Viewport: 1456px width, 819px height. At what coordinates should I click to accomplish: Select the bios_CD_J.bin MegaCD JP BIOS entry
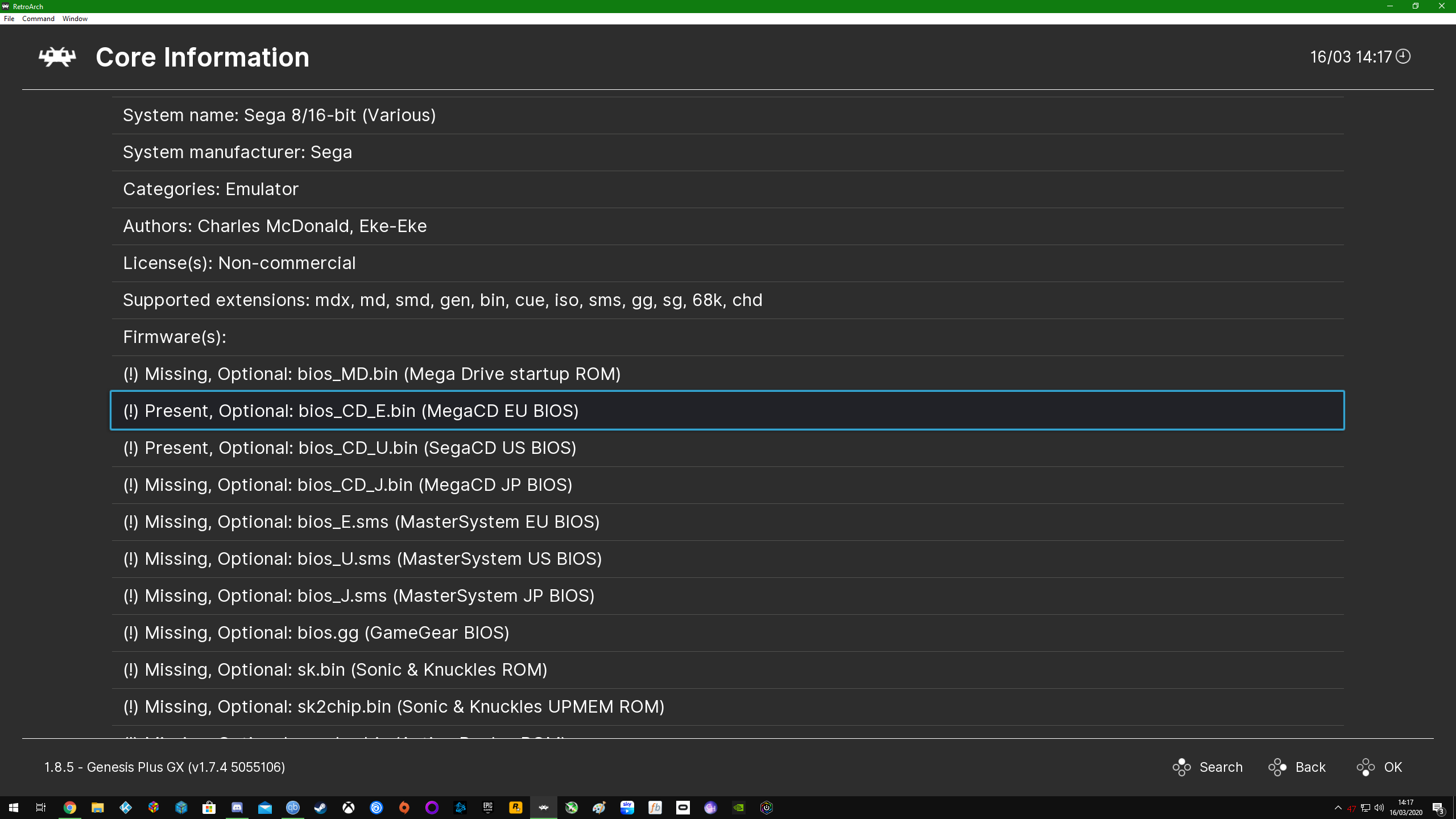(727, 485)
